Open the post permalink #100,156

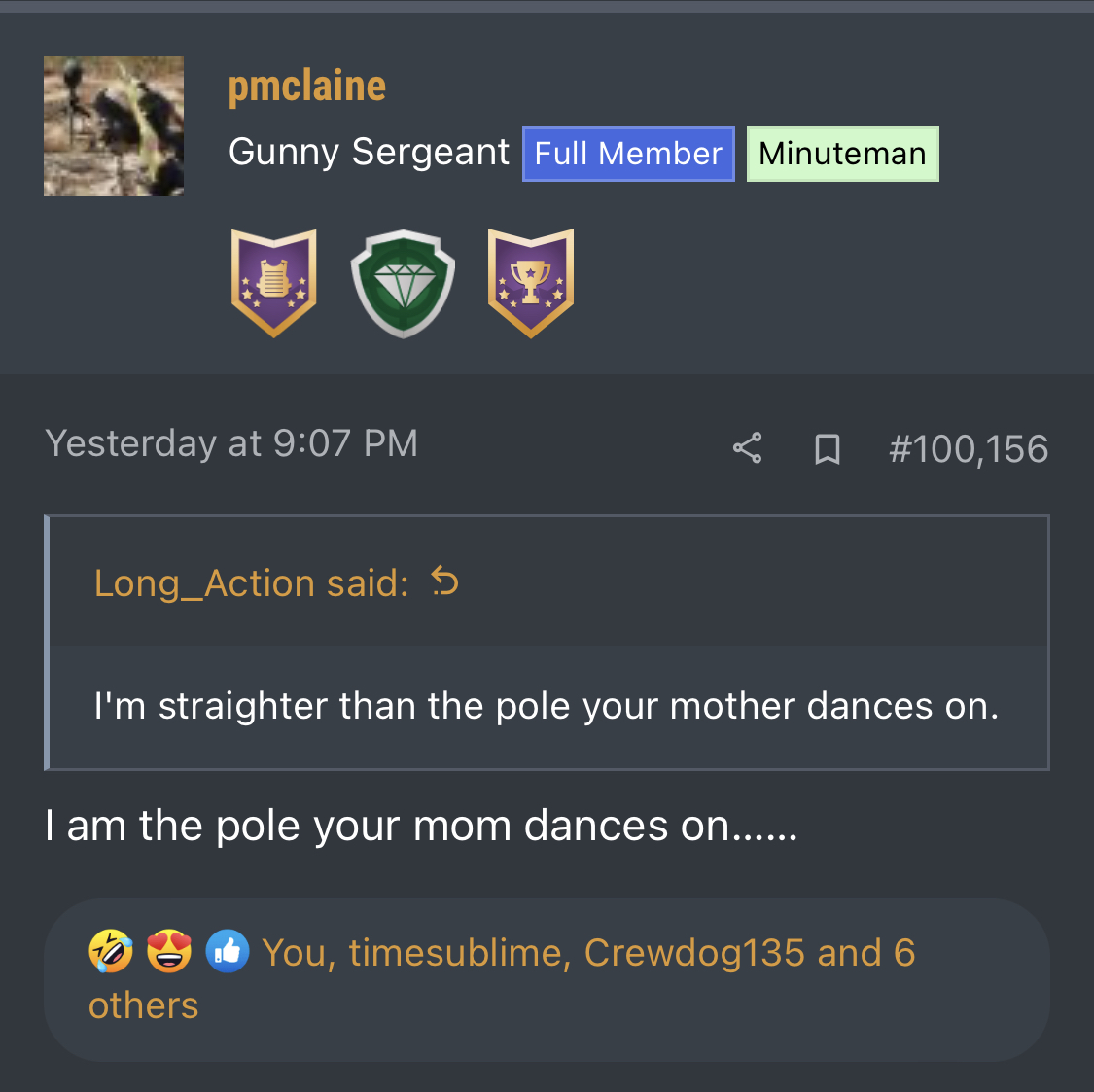point(968,448)
